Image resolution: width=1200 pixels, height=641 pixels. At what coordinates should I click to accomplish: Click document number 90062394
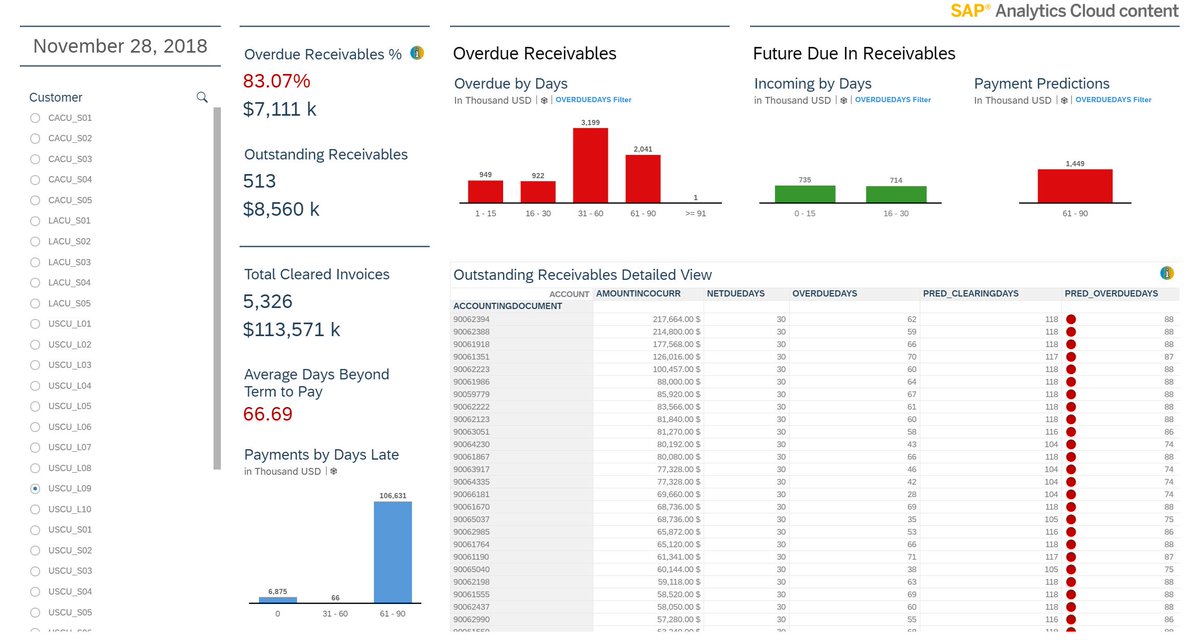pyautogui.click(x=471, y=319)
